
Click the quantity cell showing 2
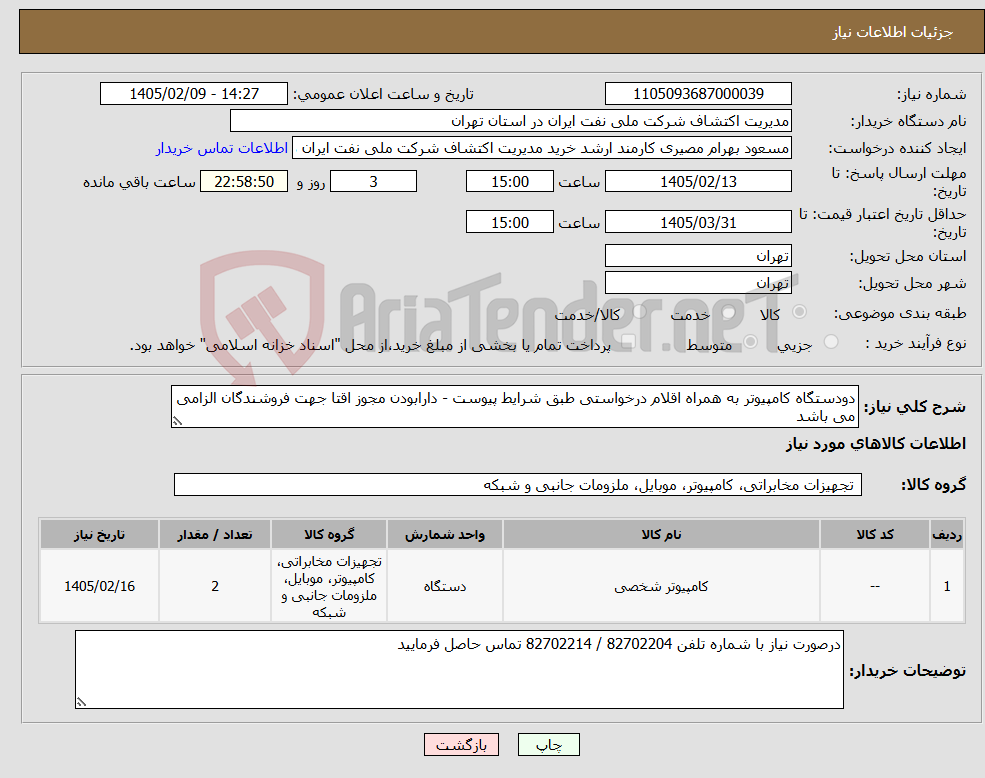click(x=215, y=586)
